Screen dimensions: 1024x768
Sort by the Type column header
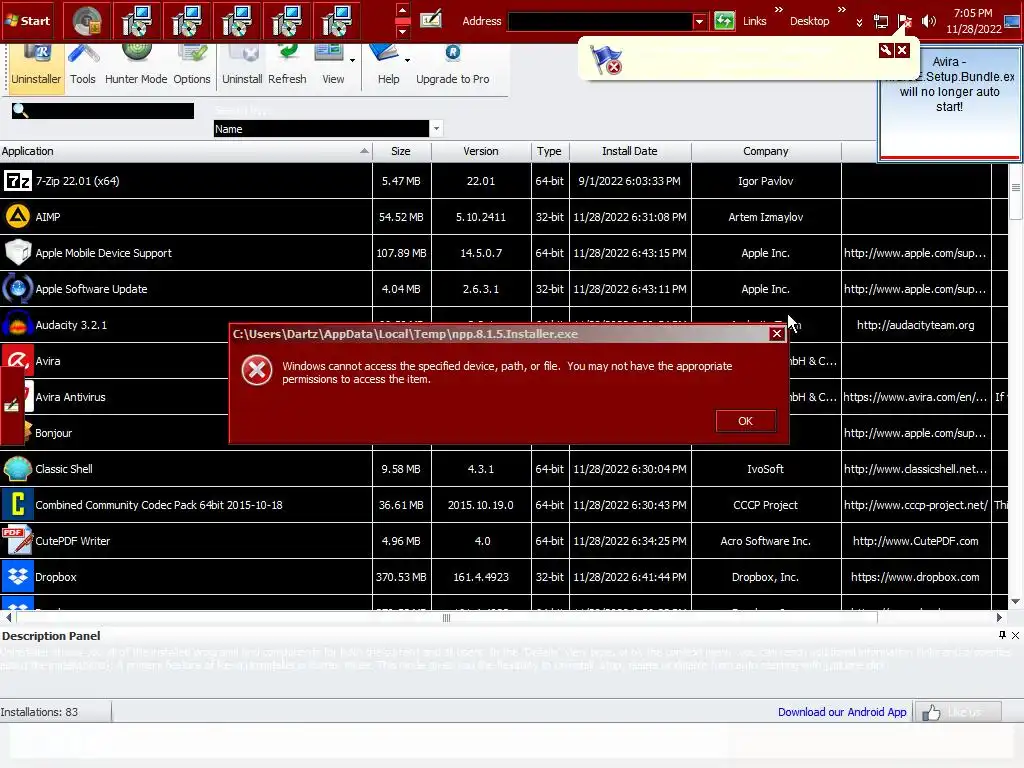[549, 151]
